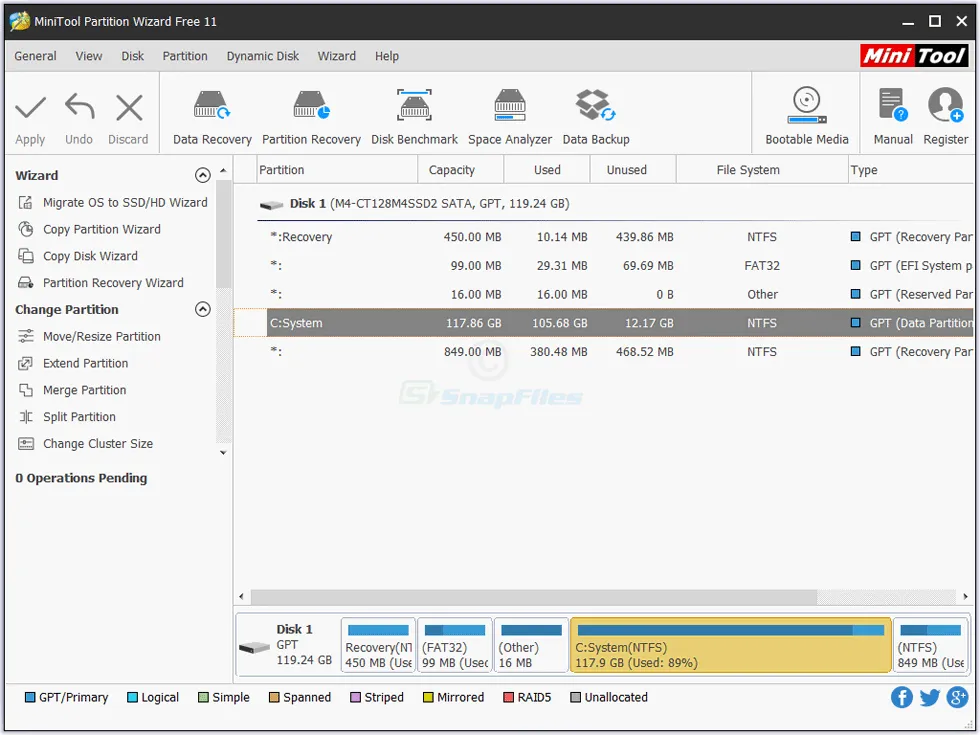The height and width of the screenshot is (735, 980).
Task: Start Partition Recovery Wizard in sidebar
Action: click(x=101, y=283)
